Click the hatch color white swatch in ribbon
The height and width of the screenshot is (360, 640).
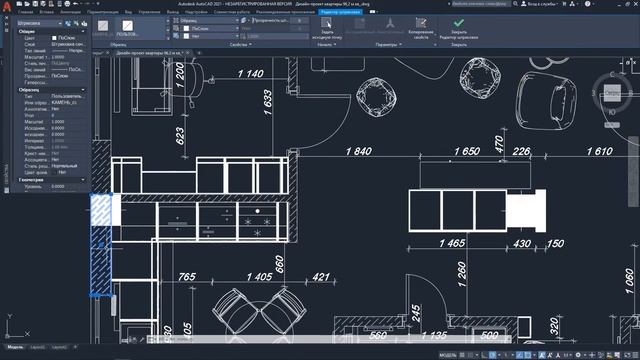[x=187, y=29]
